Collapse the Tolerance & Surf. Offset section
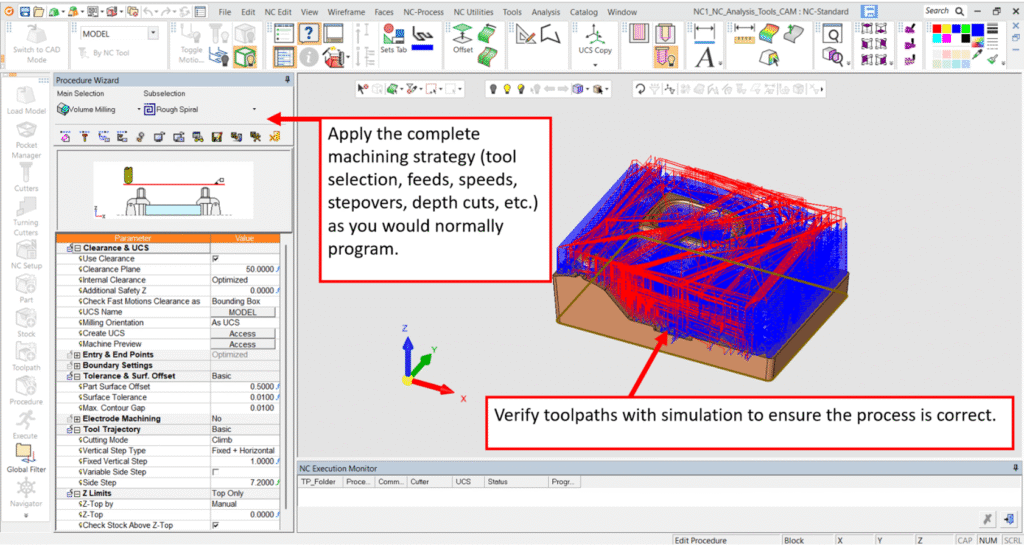This screenshot has height=545, width=1024. (77, 376)
